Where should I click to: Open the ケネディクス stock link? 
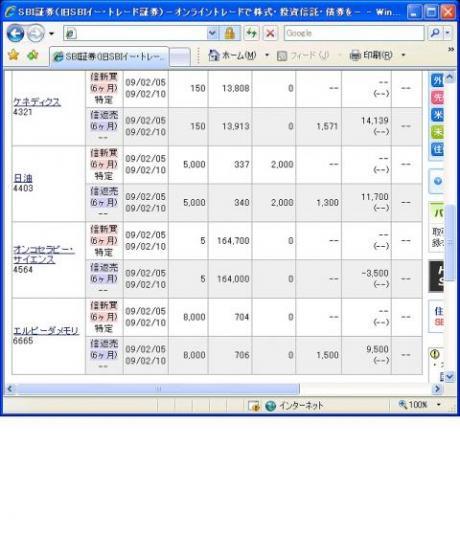point(37,102)
